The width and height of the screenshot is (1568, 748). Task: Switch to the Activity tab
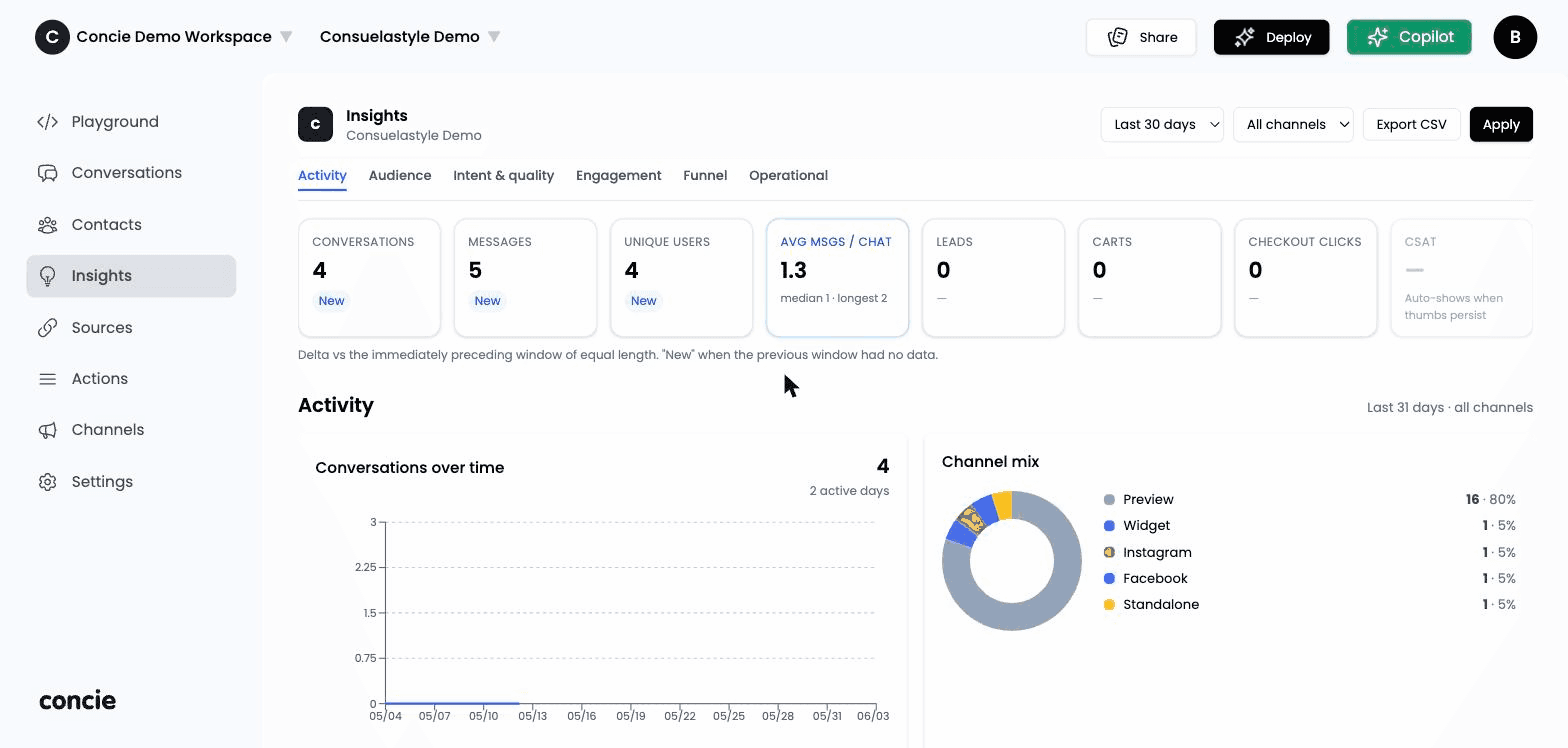322,175
